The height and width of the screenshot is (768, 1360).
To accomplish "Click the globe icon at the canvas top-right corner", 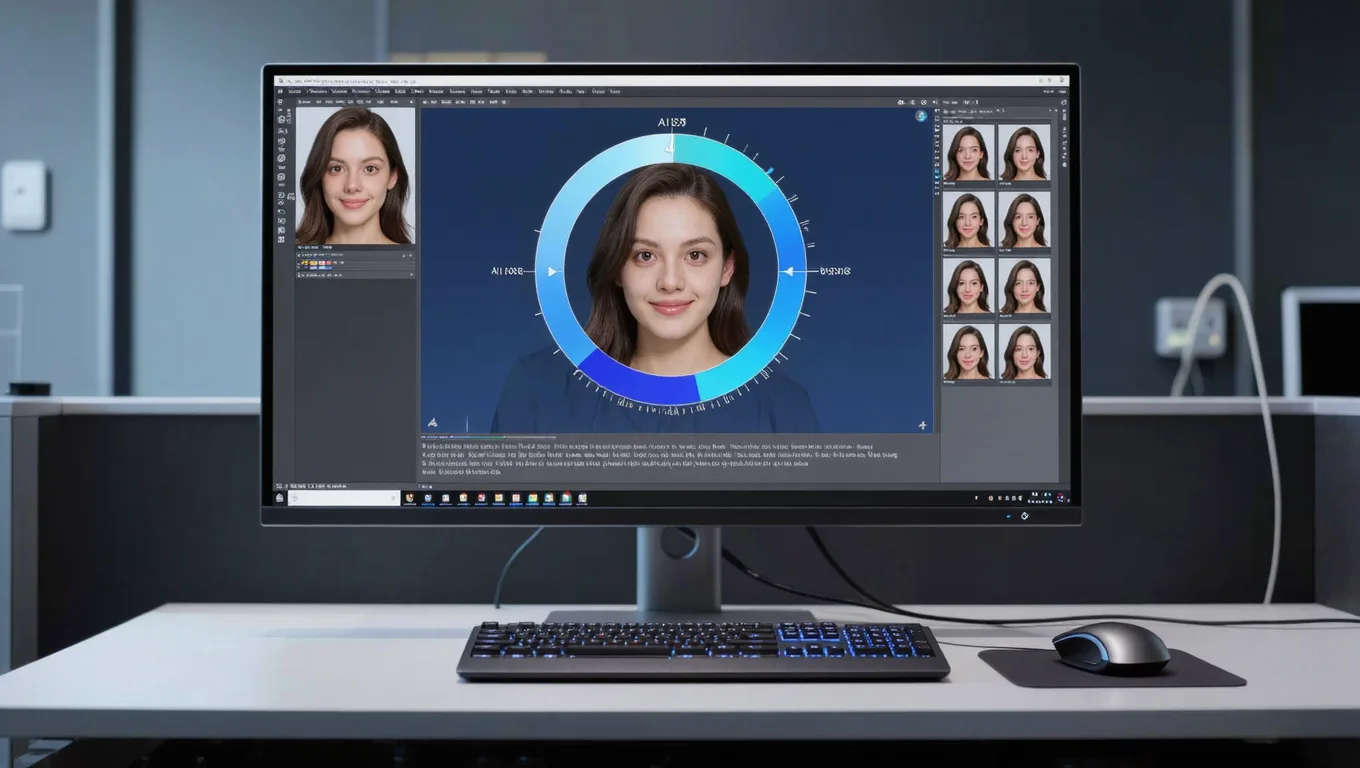I will [921, 116].
